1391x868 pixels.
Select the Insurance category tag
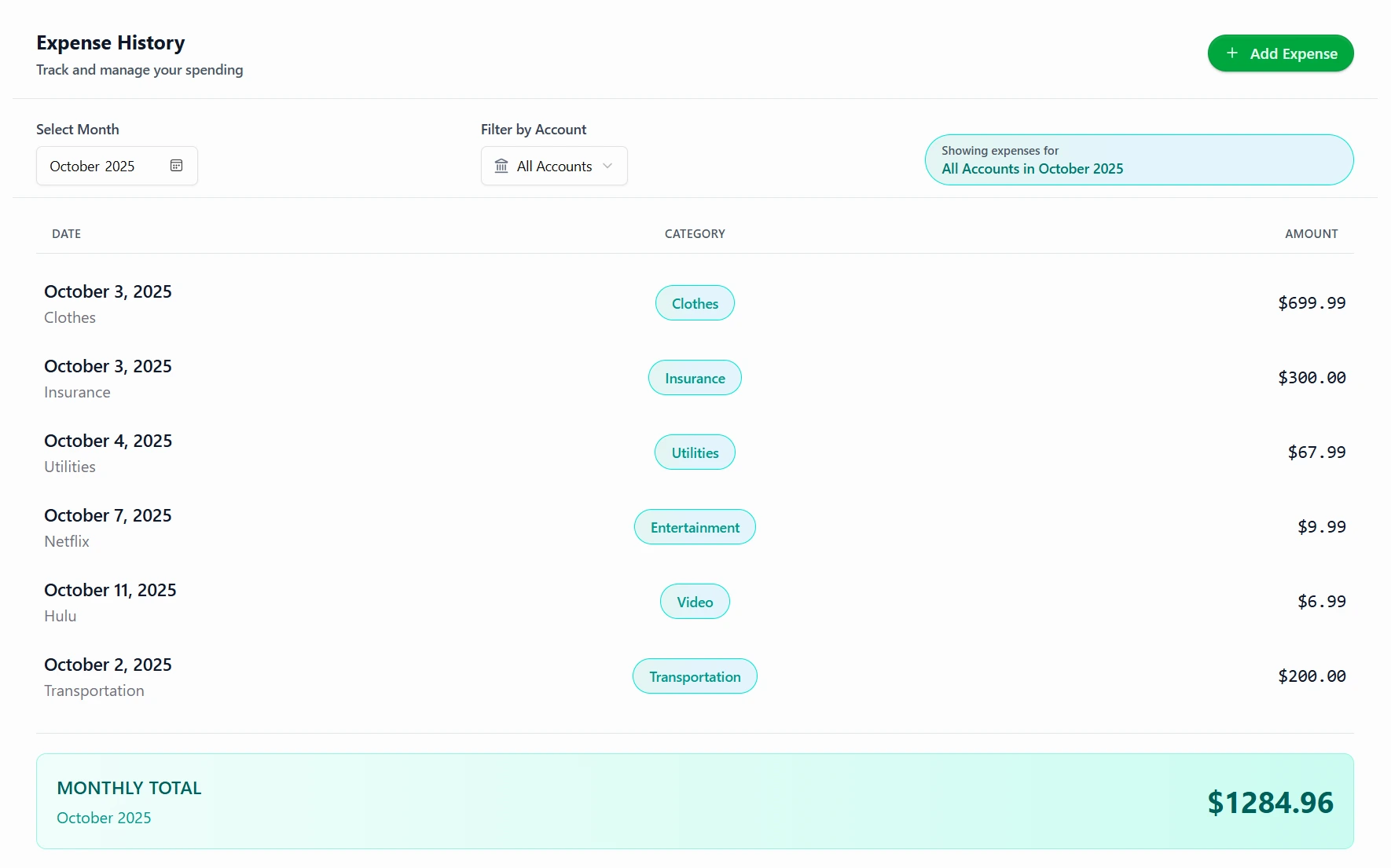(x=694, y=378)
